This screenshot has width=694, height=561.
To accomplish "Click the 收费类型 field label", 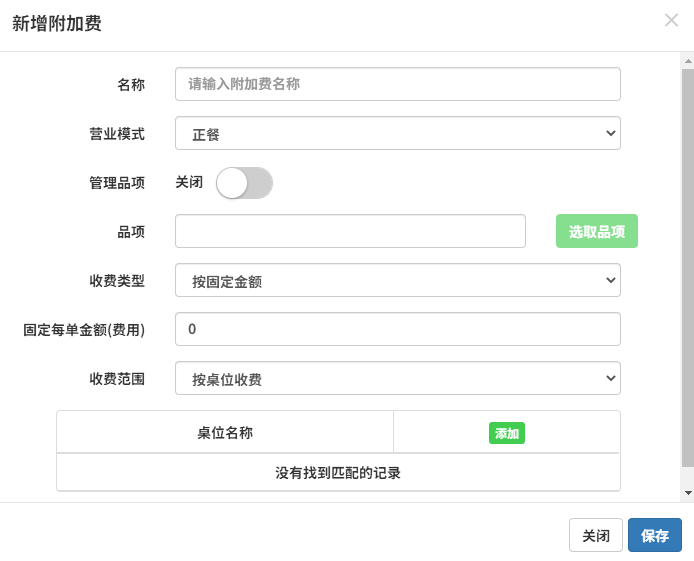I will pyautogui.click(x=117, y=281).
